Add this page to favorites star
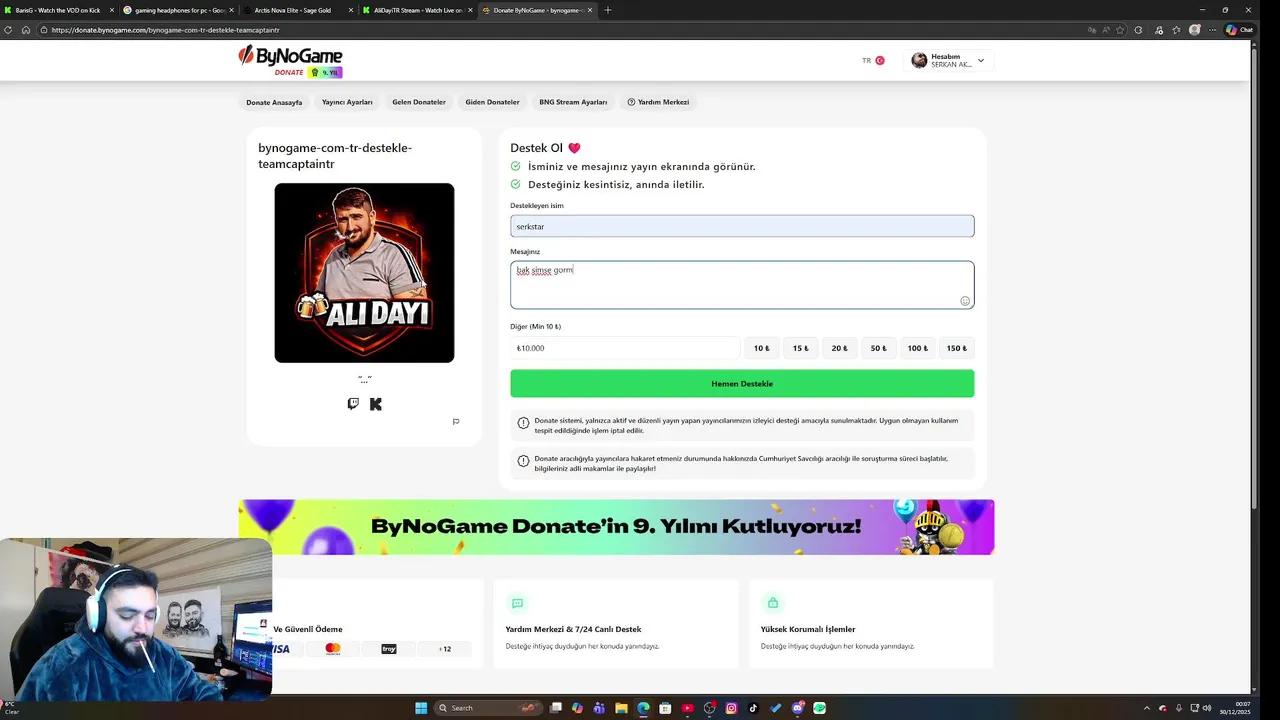1280x720 pixels. pyautogui.click(x=1122, y=30)
